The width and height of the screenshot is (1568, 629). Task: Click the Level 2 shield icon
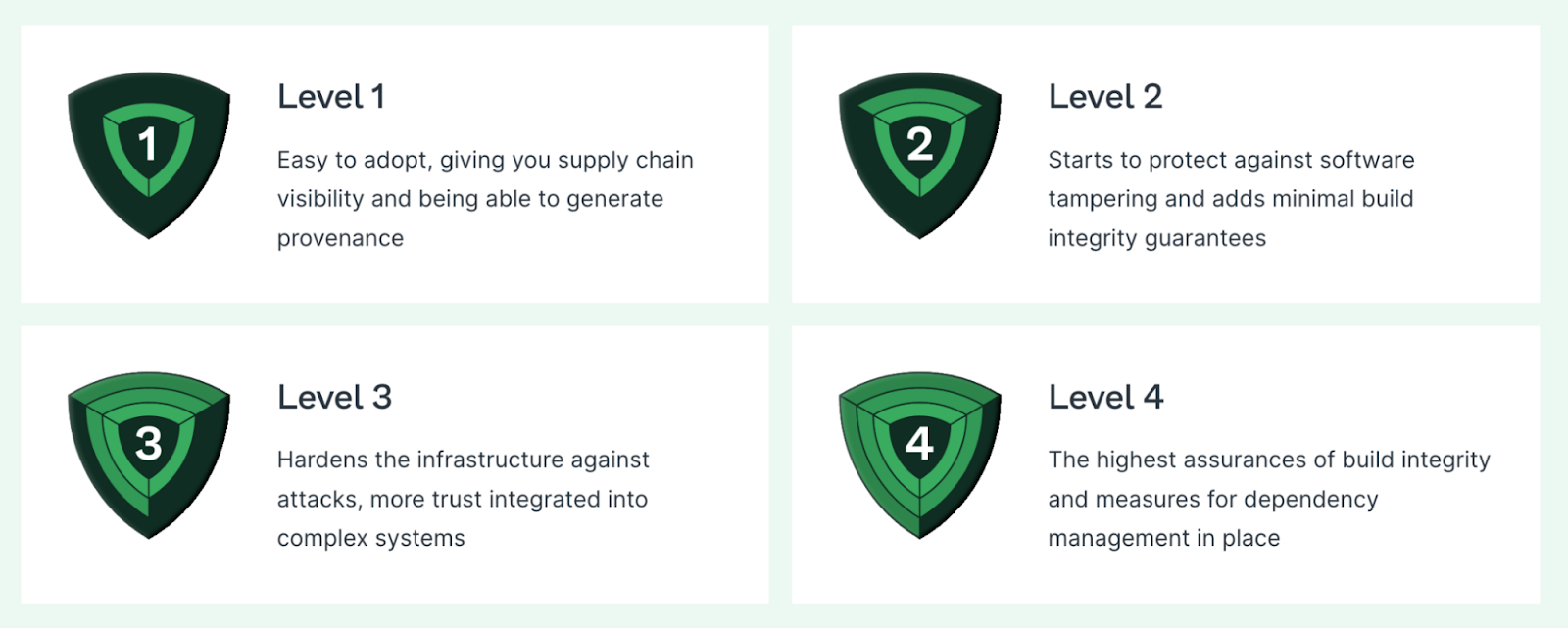pyautogui.click(x=919, y=153)
